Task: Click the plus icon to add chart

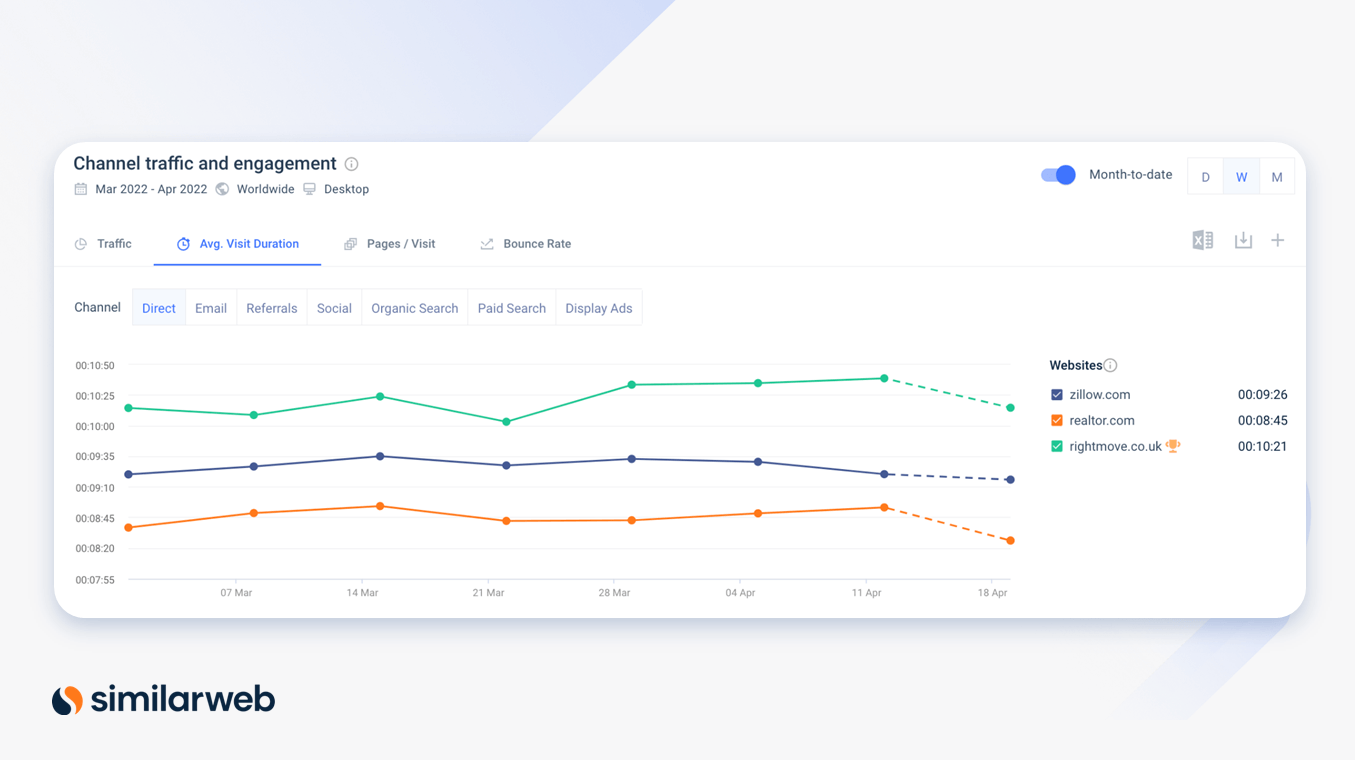Action: pos(1278,240)
